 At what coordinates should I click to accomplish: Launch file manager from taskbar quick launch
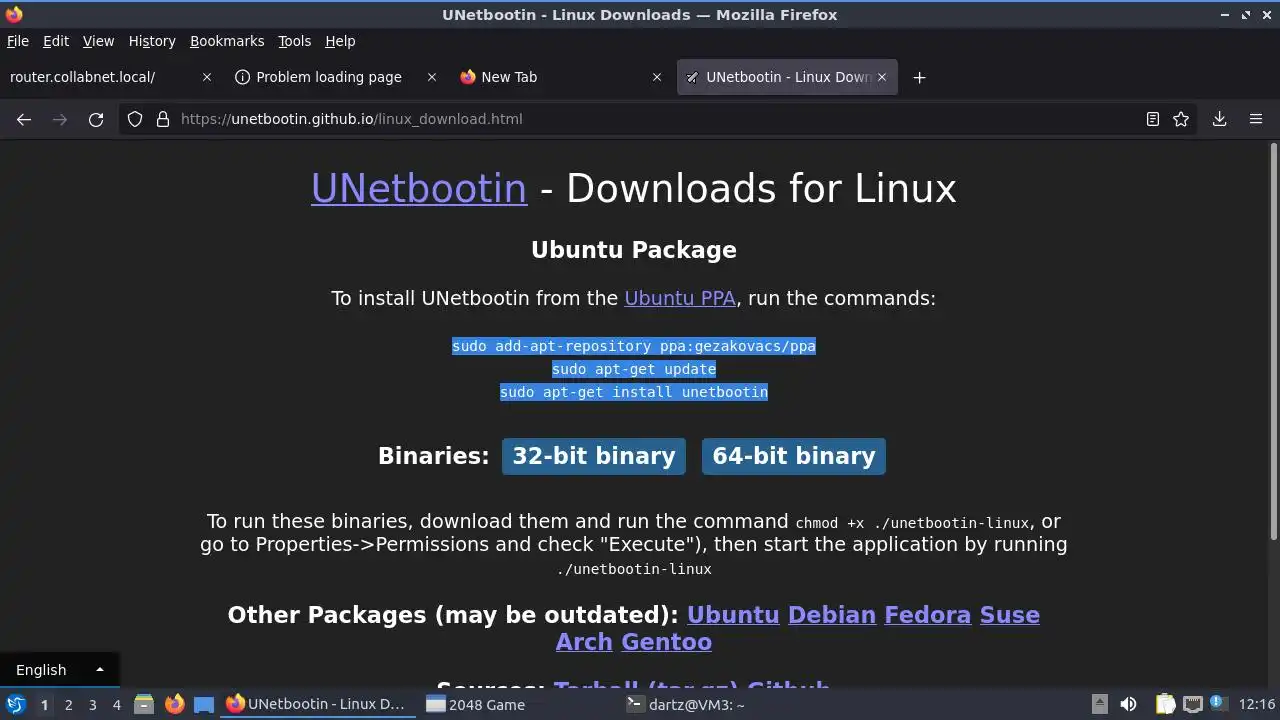click(x=143, y=704)
